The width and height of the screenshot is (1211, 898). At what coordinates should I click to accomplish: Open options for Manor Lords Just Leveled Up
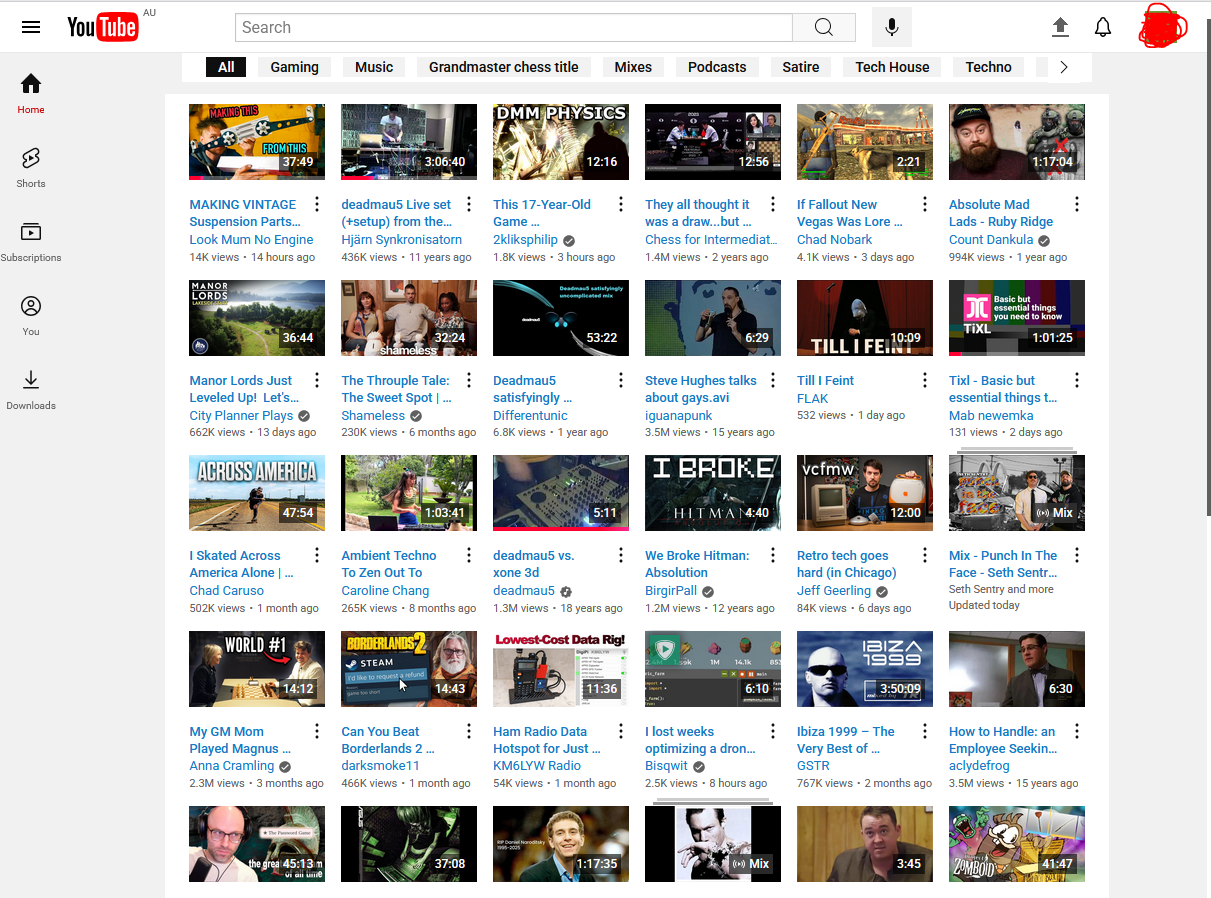tap(317, 380)
